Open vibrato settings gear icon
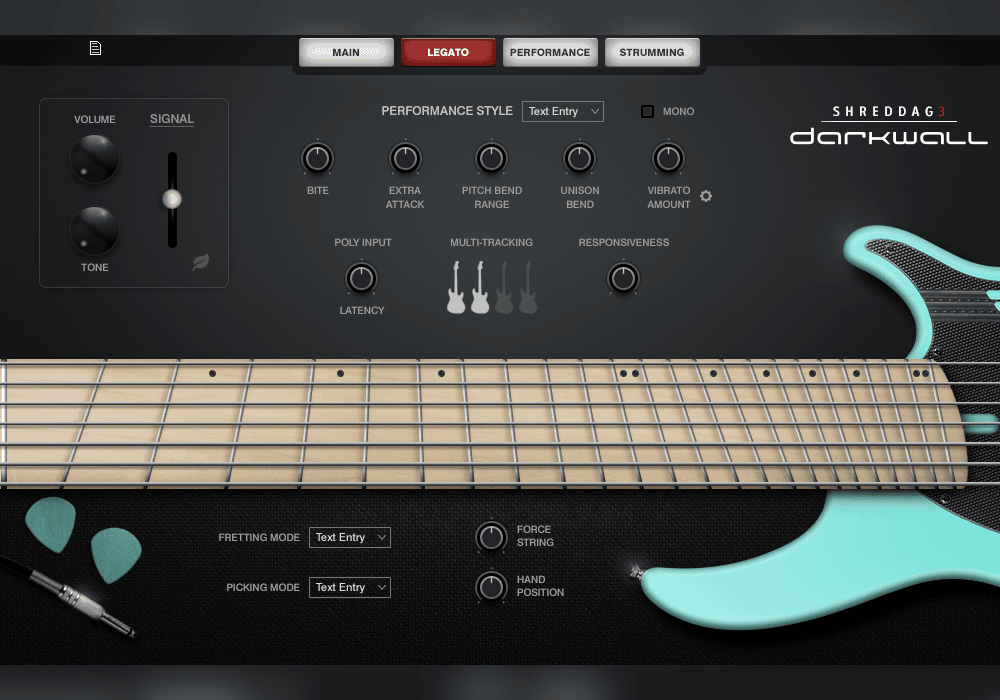The height and width of the screenshot is (700, 1000). pos(706,196)
